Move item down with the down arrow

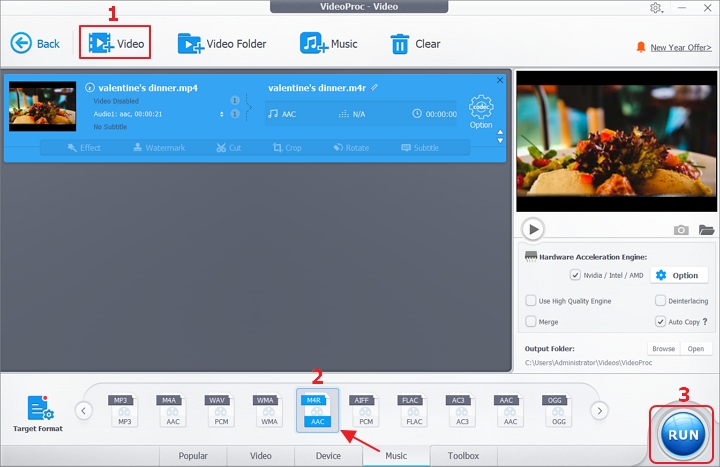point(501,141)
